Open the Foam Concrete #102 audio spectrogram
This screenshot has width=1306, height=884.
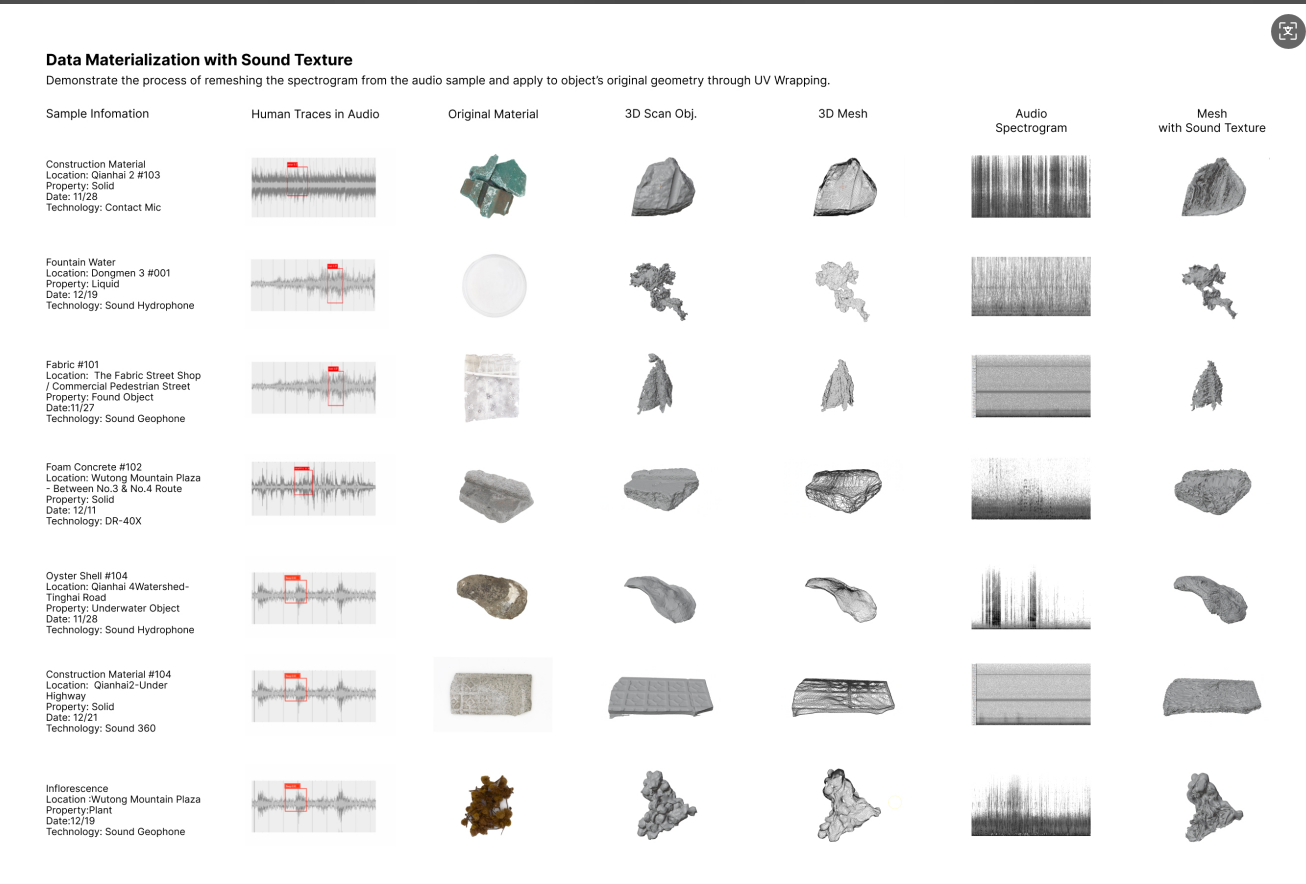pyautogui.click(x=1031, y=489)
